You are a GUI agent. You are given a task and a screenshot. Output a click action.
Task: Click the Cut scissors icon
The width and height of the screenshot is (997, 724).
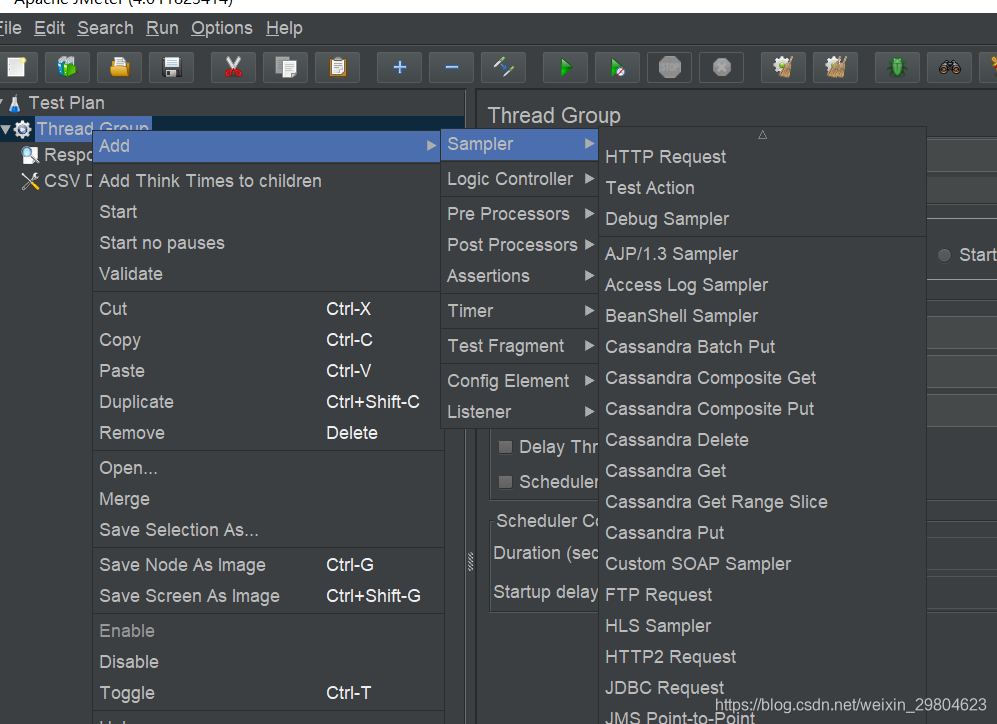233,67
